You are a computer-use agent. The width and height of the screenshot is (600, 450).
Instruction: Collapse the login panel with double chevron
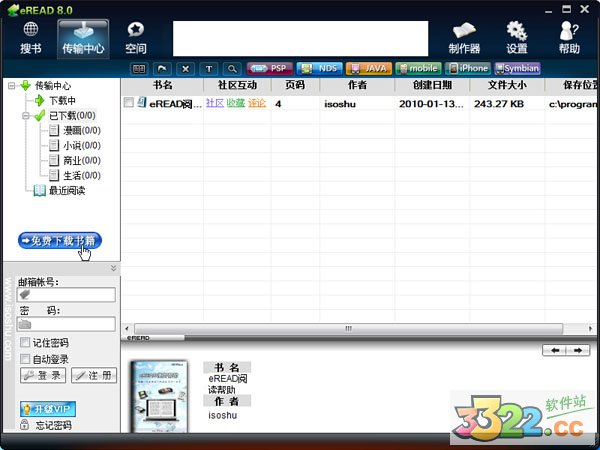(113, 268)
